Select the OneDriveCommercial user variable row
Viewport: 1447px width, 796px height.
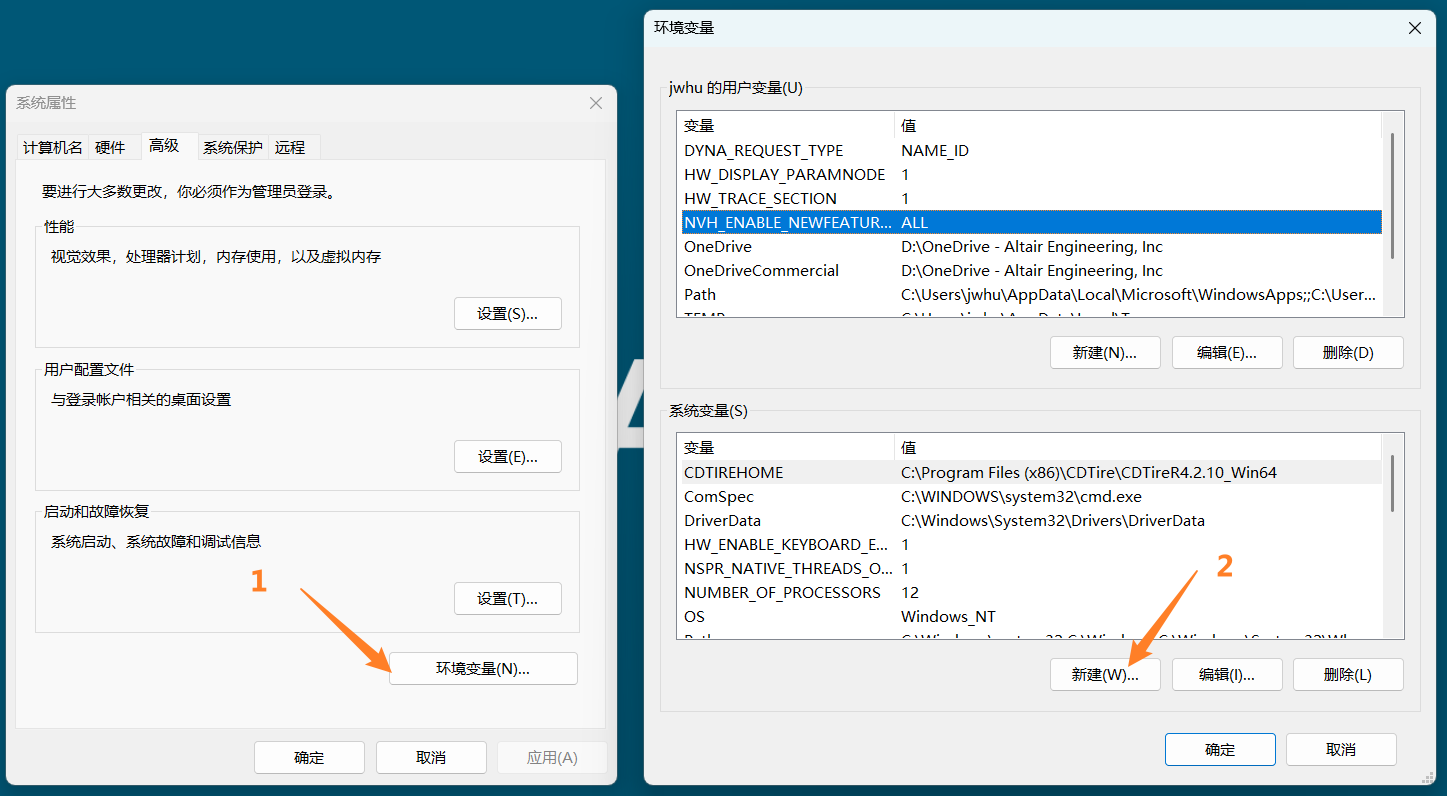(x=762, y=271)
